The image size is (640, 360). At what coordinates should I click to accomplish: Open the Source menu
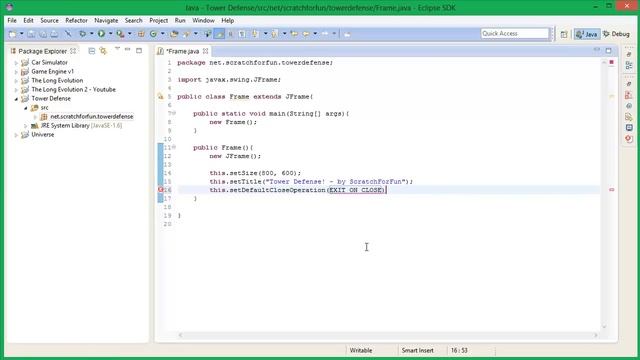(x=49, y=20)
